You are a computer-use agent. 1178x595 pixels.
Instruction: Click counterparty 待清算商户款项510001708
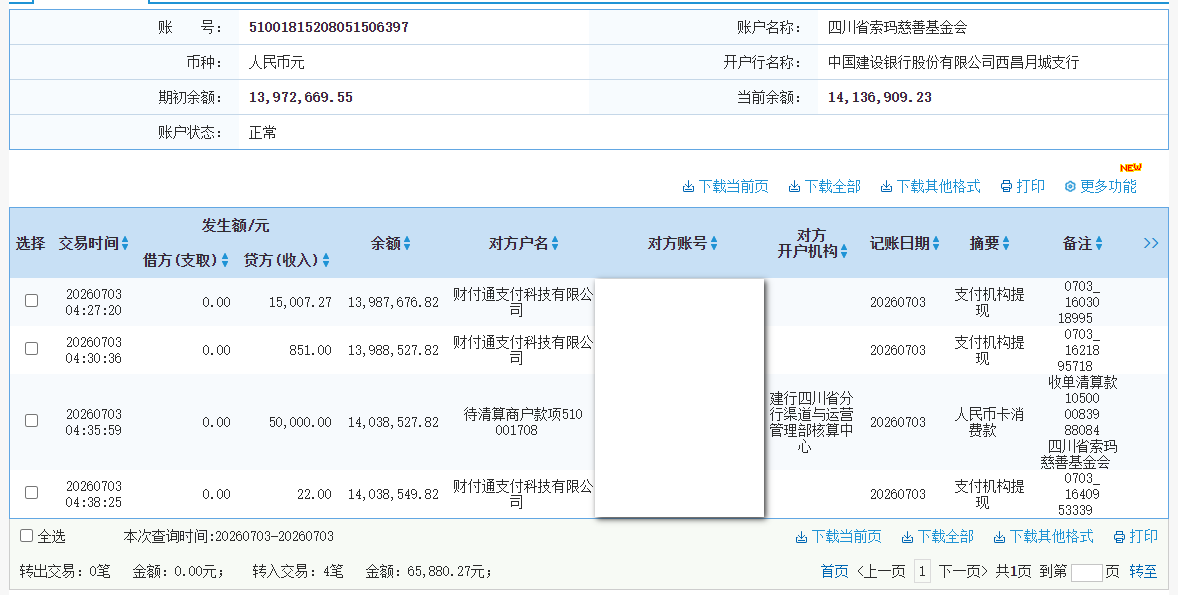[523, 422]
